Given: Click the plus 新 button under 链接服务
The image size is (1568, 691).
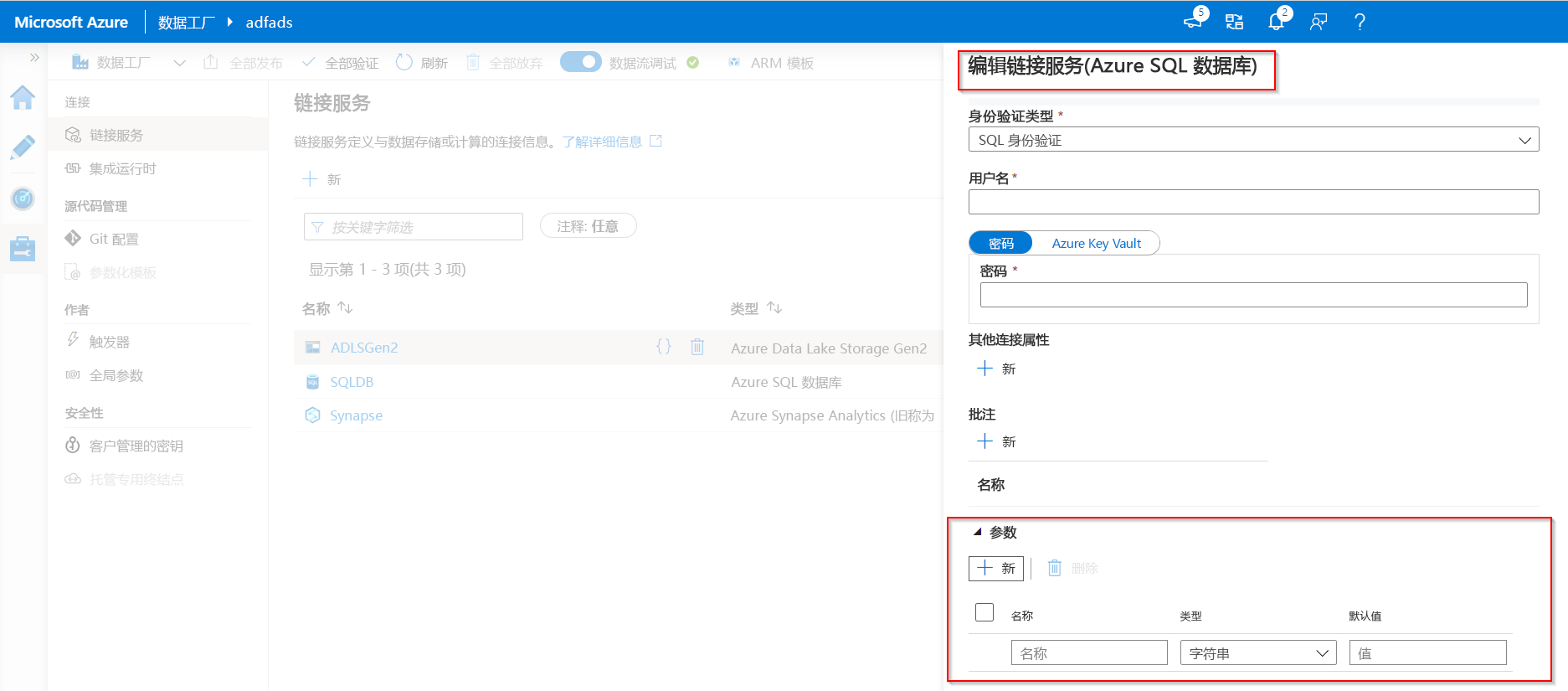Looking at the screenshot, I should [321, 179].
